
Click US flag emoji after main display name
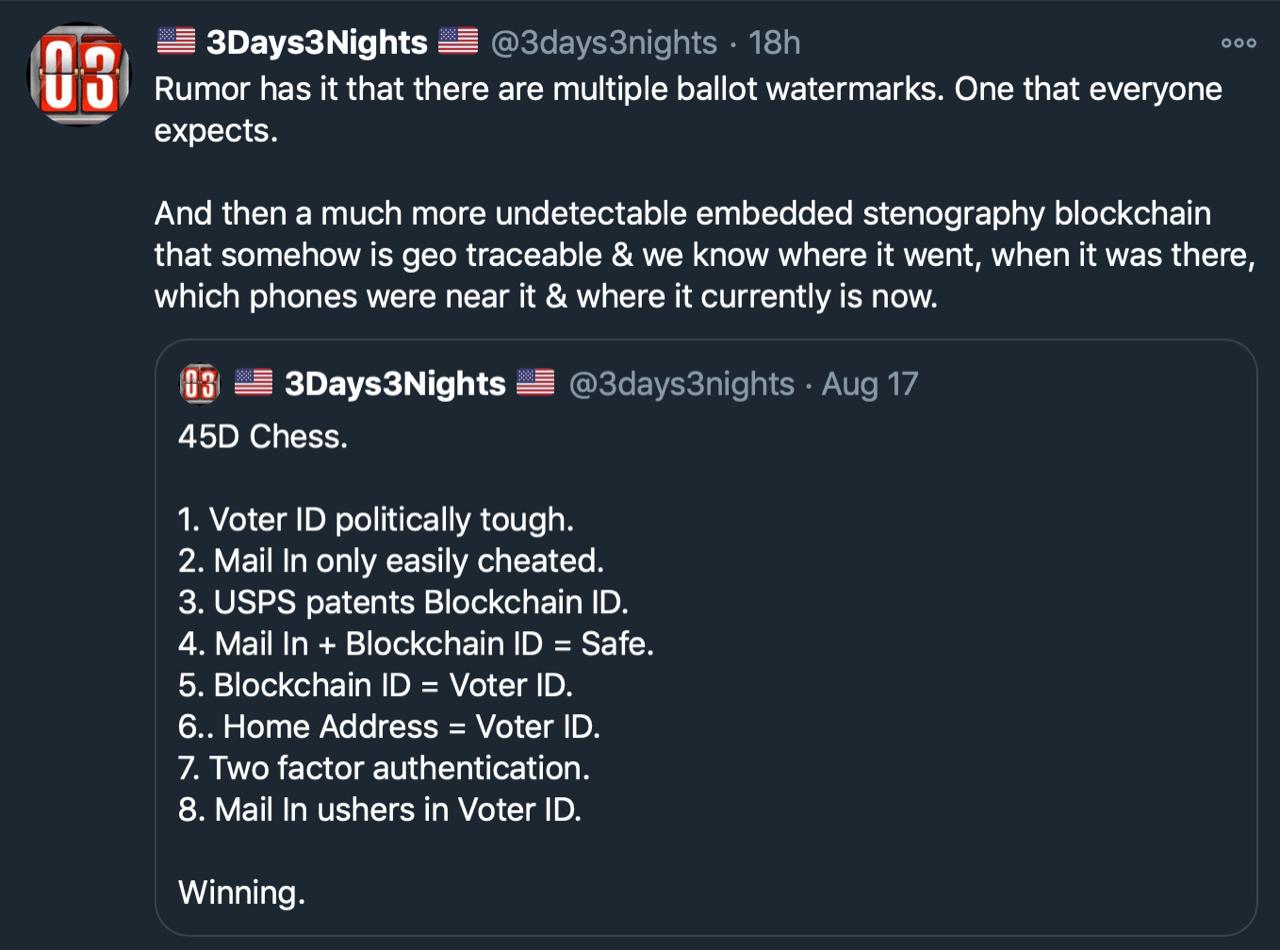click(458, 41)
